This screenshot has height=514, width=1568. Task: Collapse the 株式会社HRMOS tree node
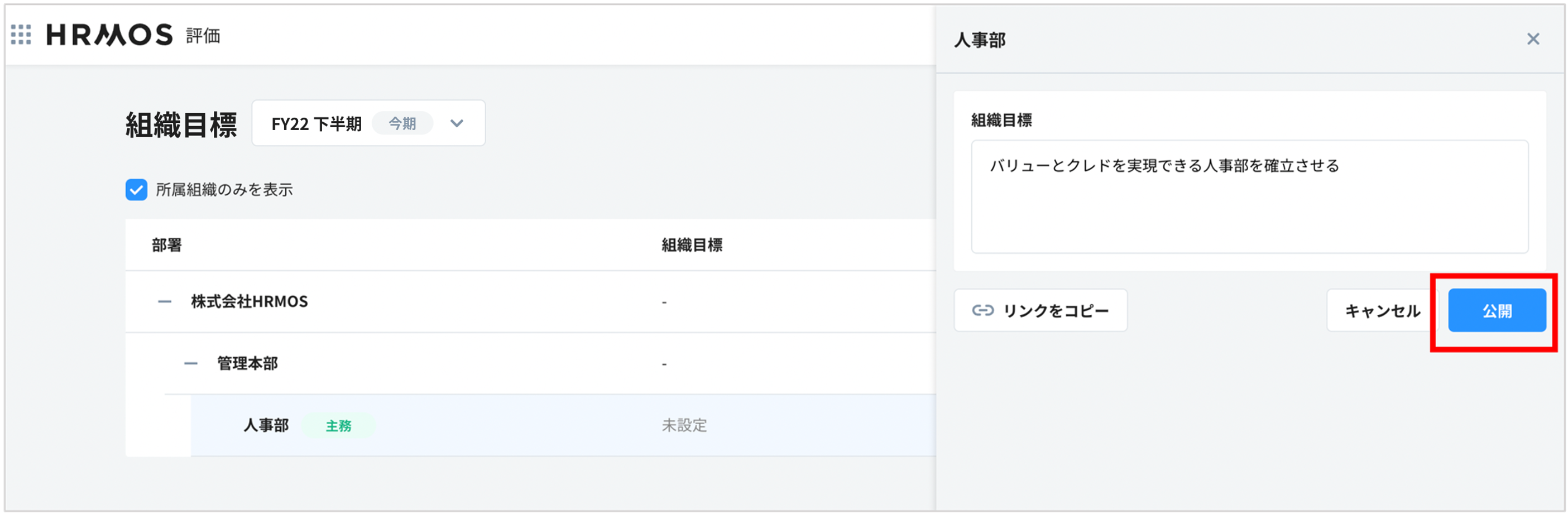[164, 302]
